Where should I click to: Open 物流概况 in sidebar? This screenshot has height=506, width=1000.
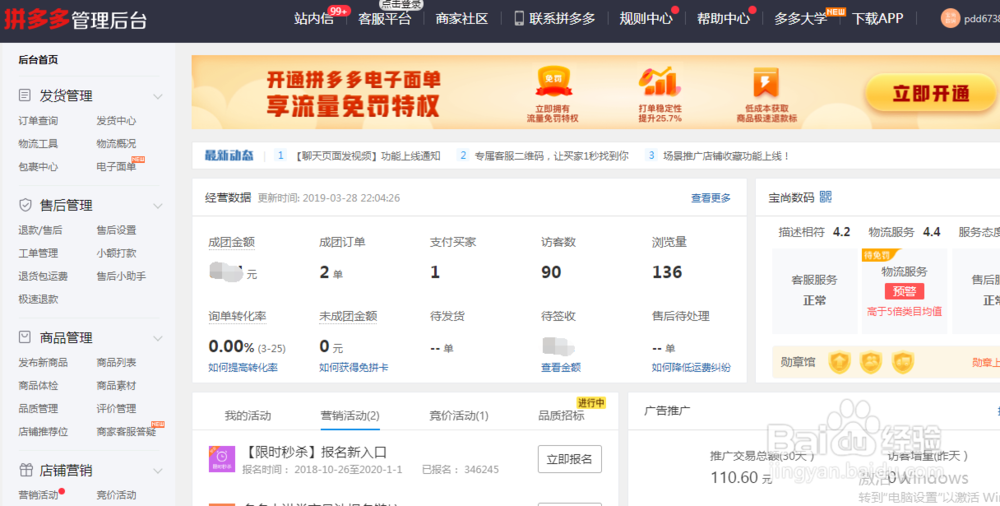tap(116, 144)
